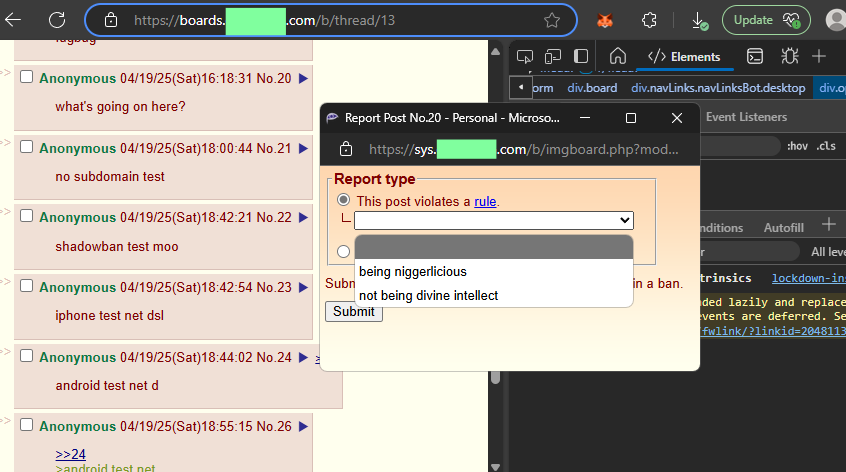Open the Downloads icon in toolbar
The height and width of the screenshot is (472, 846).
coord(699,20)
